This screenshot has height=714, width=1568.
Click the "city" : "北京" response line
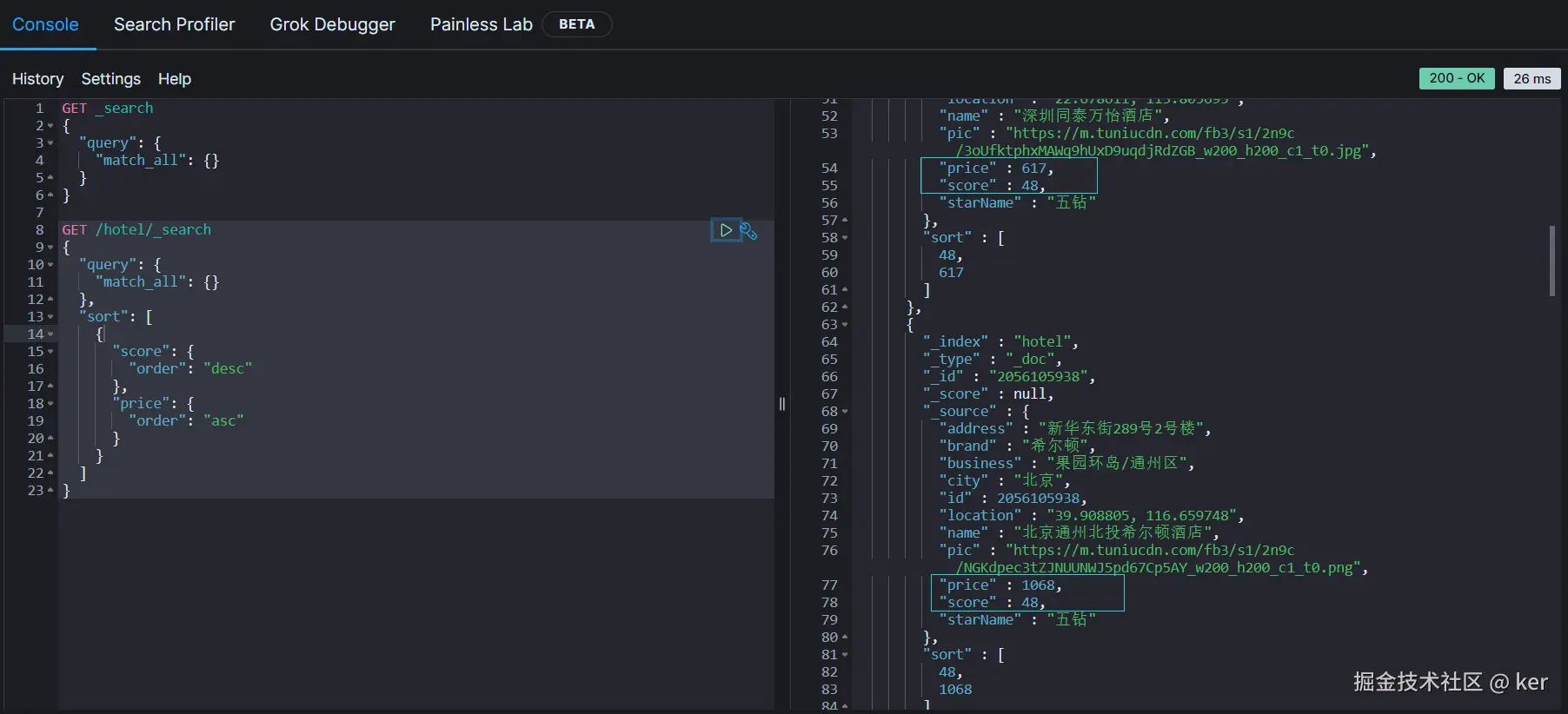click(1005, 481)
